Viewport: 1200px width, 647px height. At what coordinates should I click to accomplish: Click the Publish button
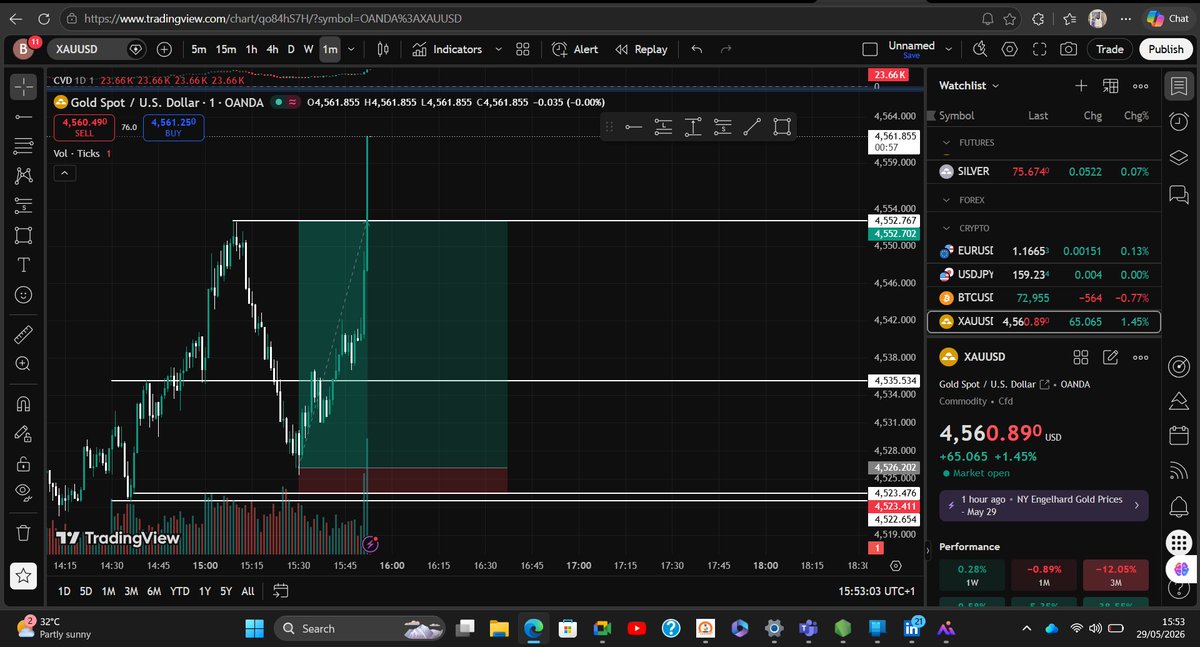tap(1165, 49)
